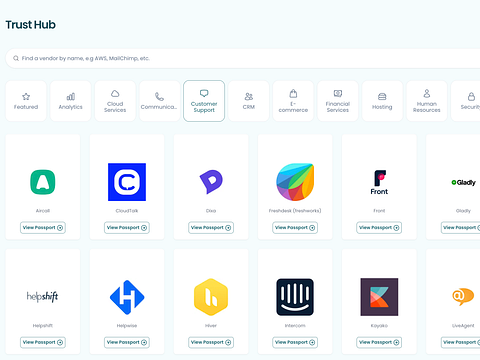Image resolution: width=480 pixels, height=360 pixels.
Task: Click the Freshdesk (Freshworks) name
Action: [x=295, y=211]
